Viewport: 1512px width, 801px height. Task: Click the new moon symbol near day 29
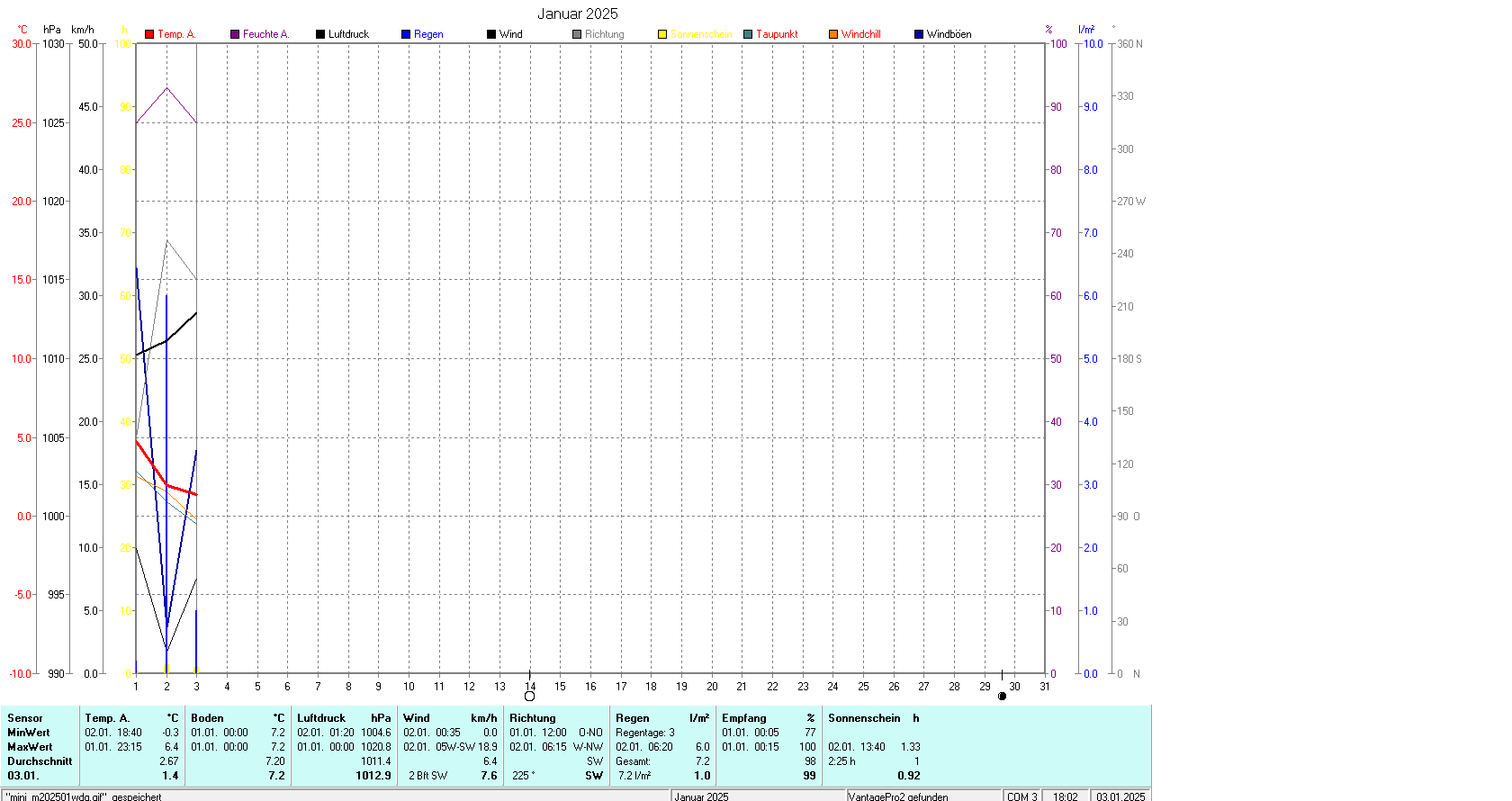pos(1002,696)
